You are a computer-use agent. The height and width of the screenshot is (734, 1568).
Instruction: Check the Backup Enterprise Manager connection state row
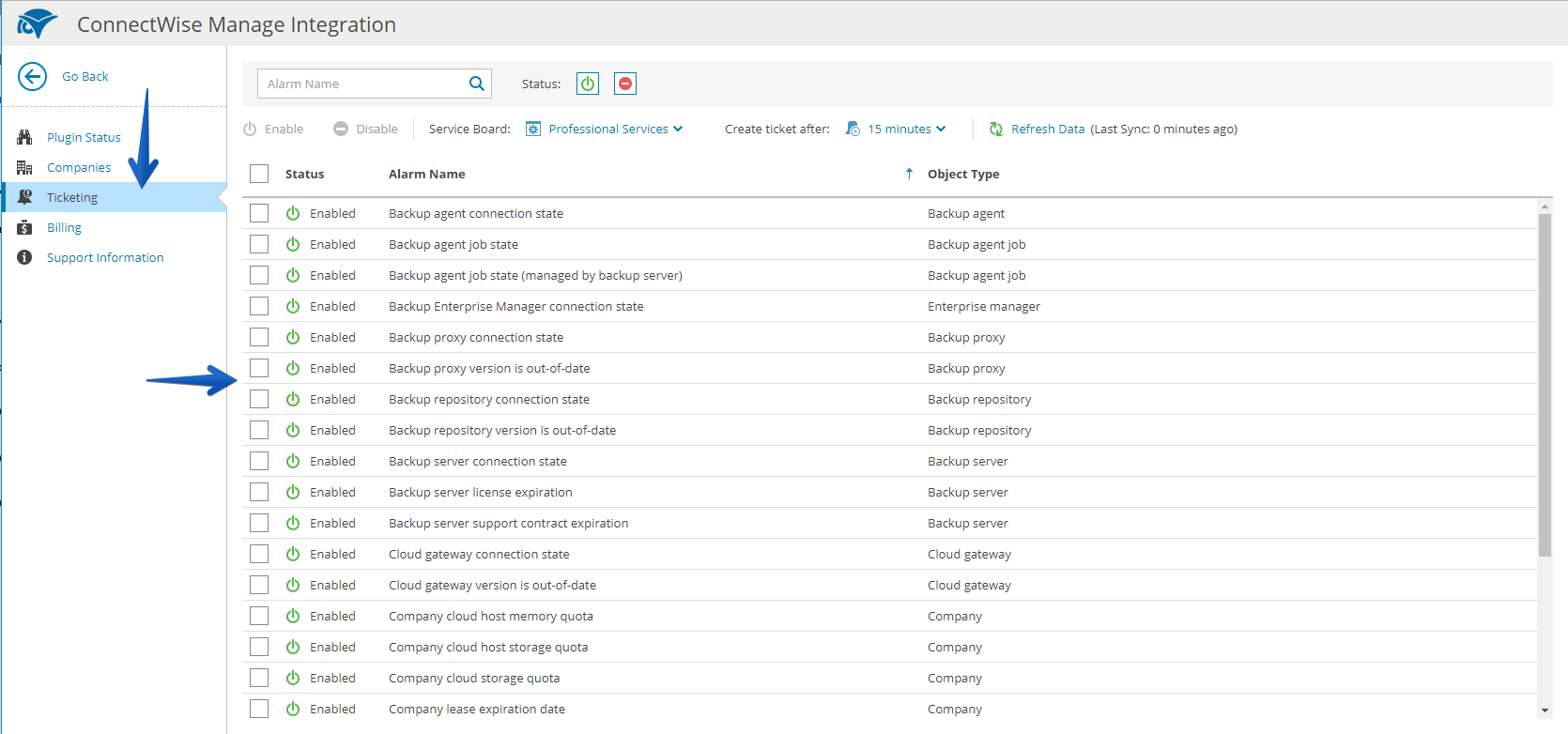[x=259, y=306]
